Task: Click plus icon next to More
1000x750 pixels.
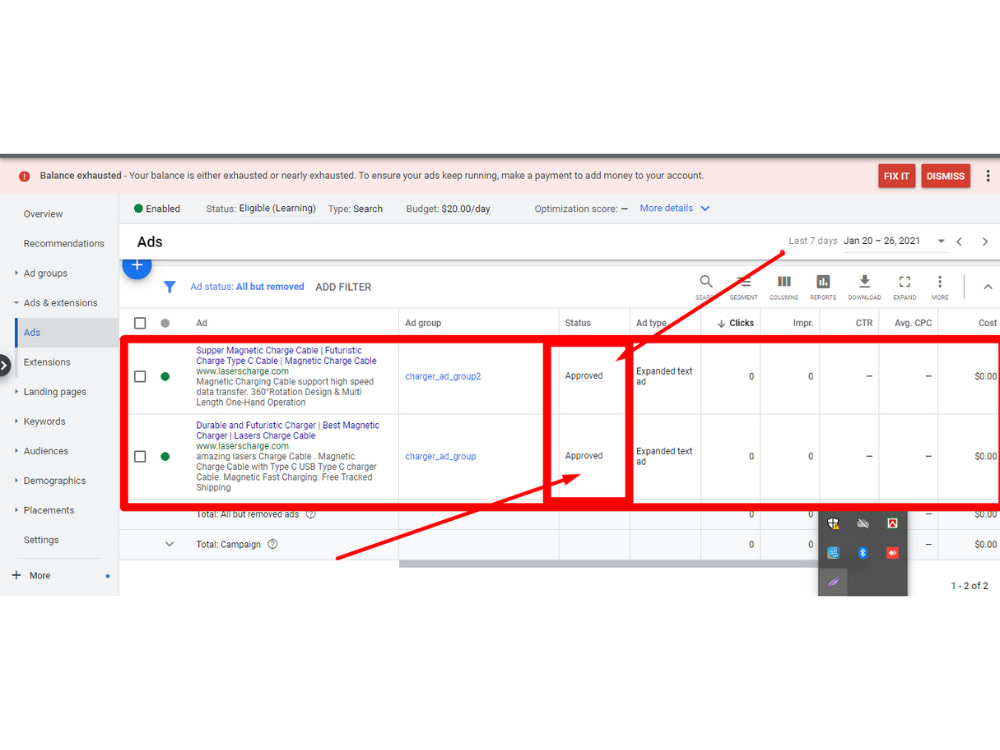Action: pos(16,575)
